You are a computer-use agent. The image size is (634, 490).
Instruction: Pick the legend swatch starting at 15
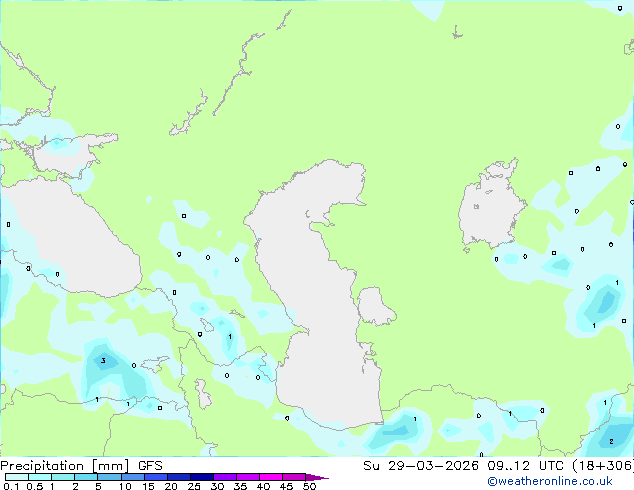[155, 477]
